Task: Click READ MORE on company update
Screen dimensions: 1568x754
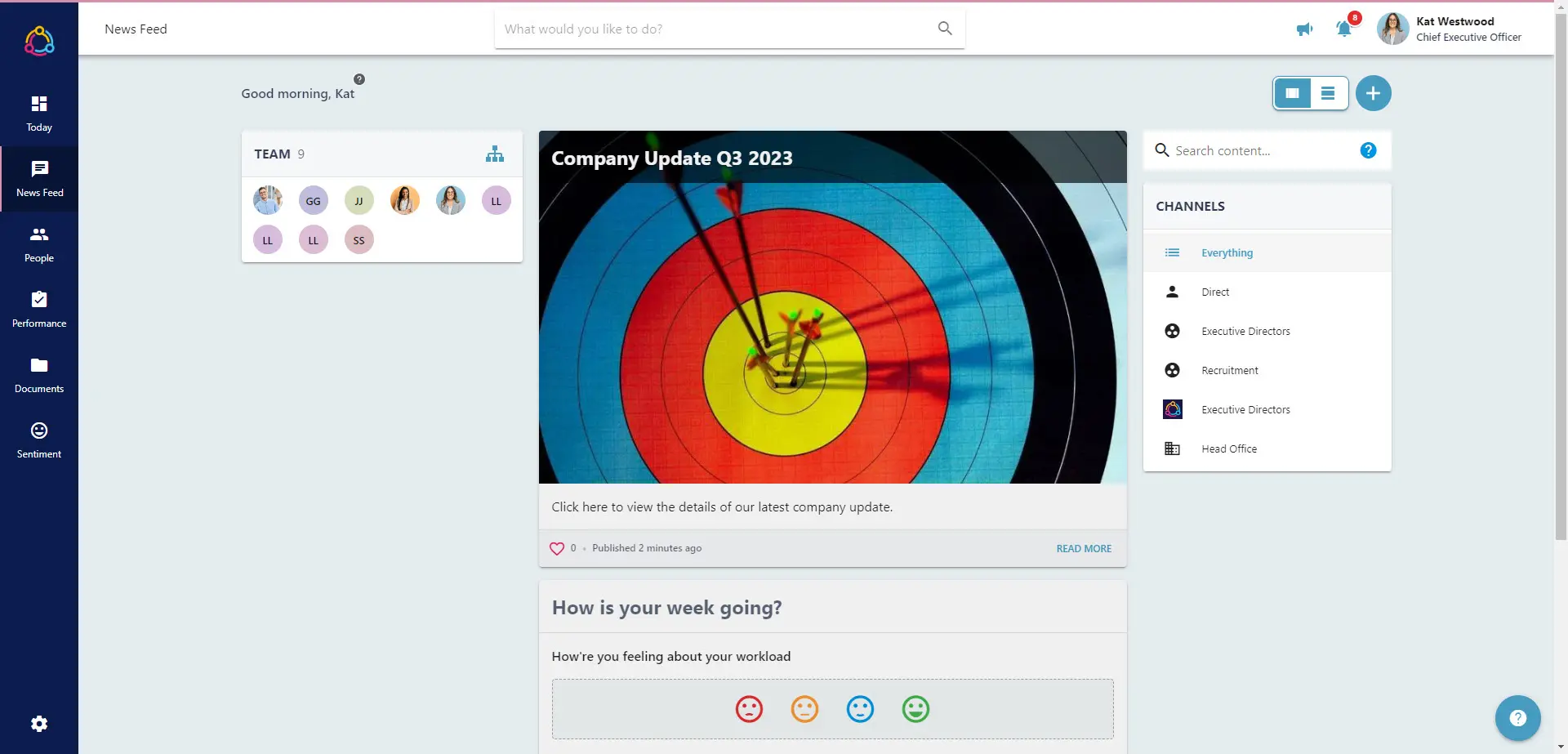Action: [x=1084, y=549]
